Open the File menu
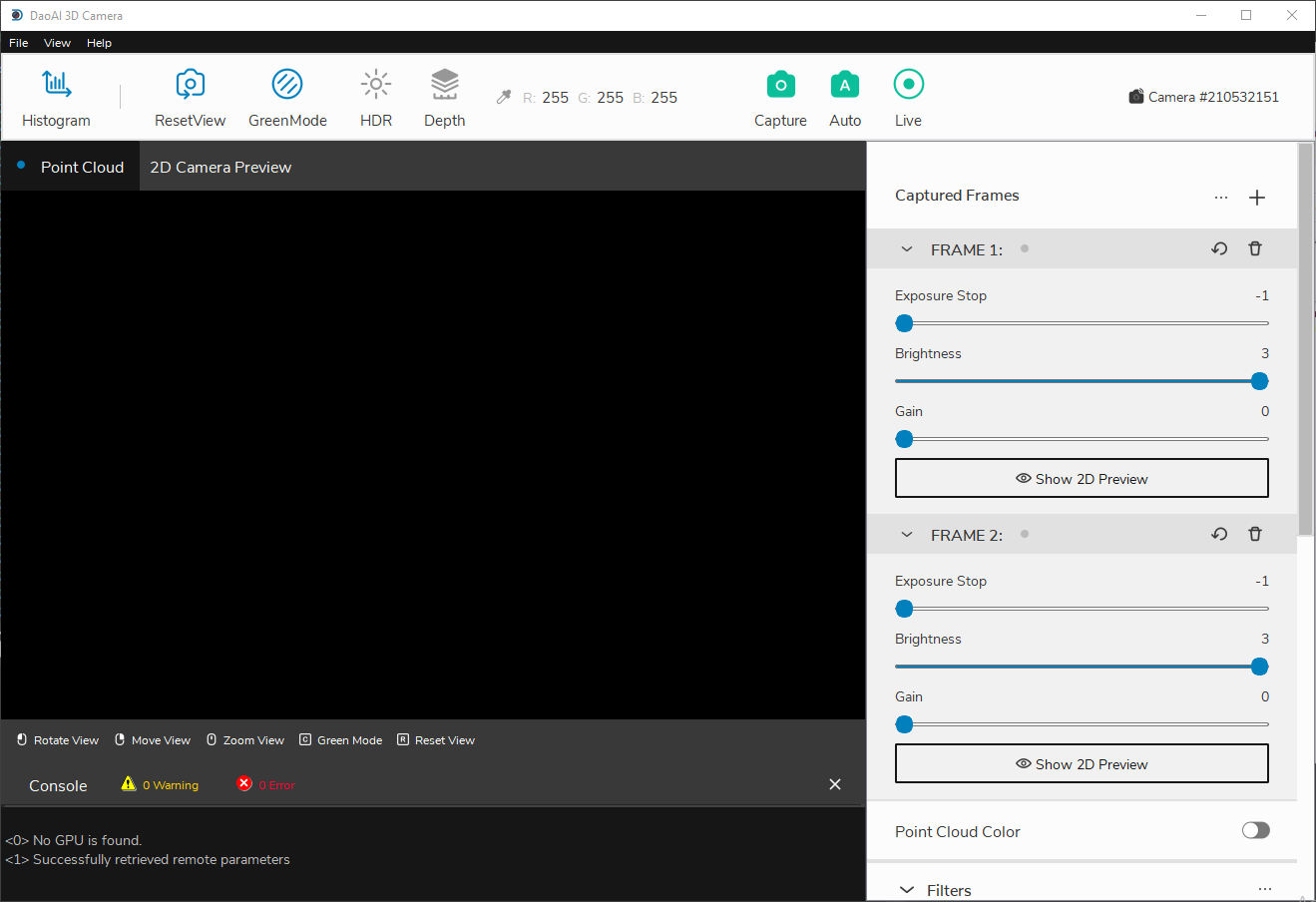This screenshot has width=1316, height=902. point(19,43)
